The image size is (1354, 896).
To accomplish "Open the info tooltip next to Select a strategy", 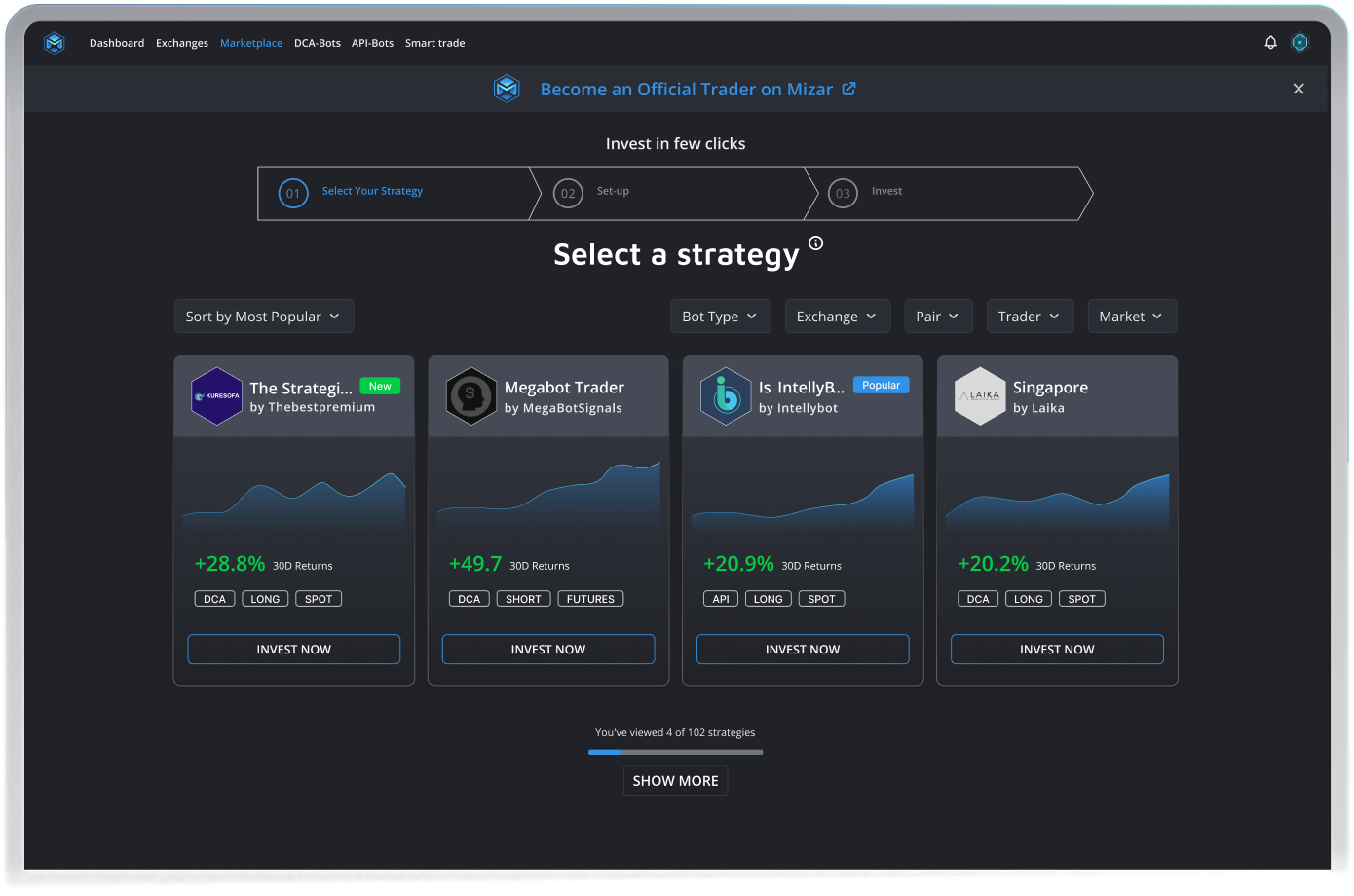I will click(x=815, y=243).
